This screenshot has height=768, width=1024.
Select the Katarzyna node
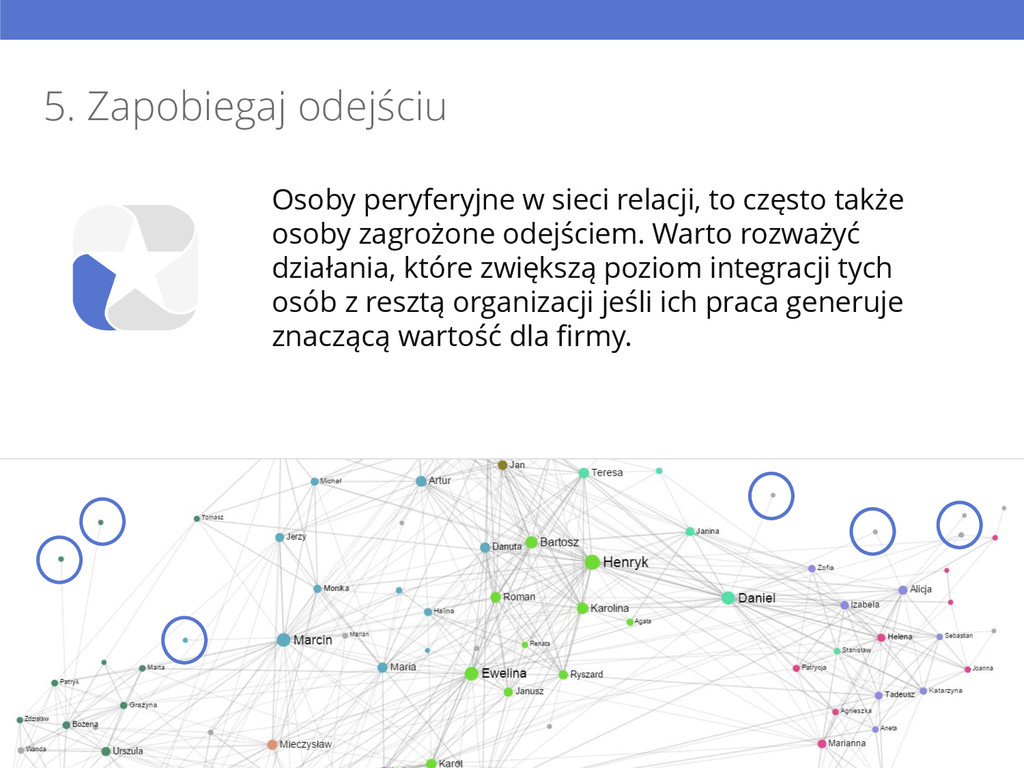[923, 691]
